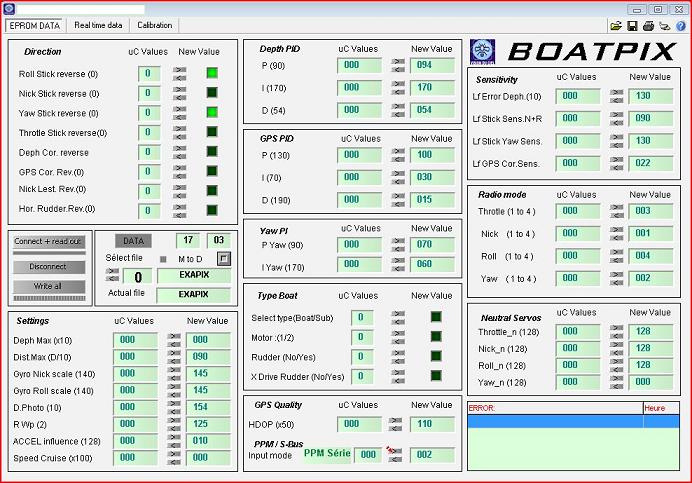
Task: Click the blue help question mark icon
Action: pos(679,25)
